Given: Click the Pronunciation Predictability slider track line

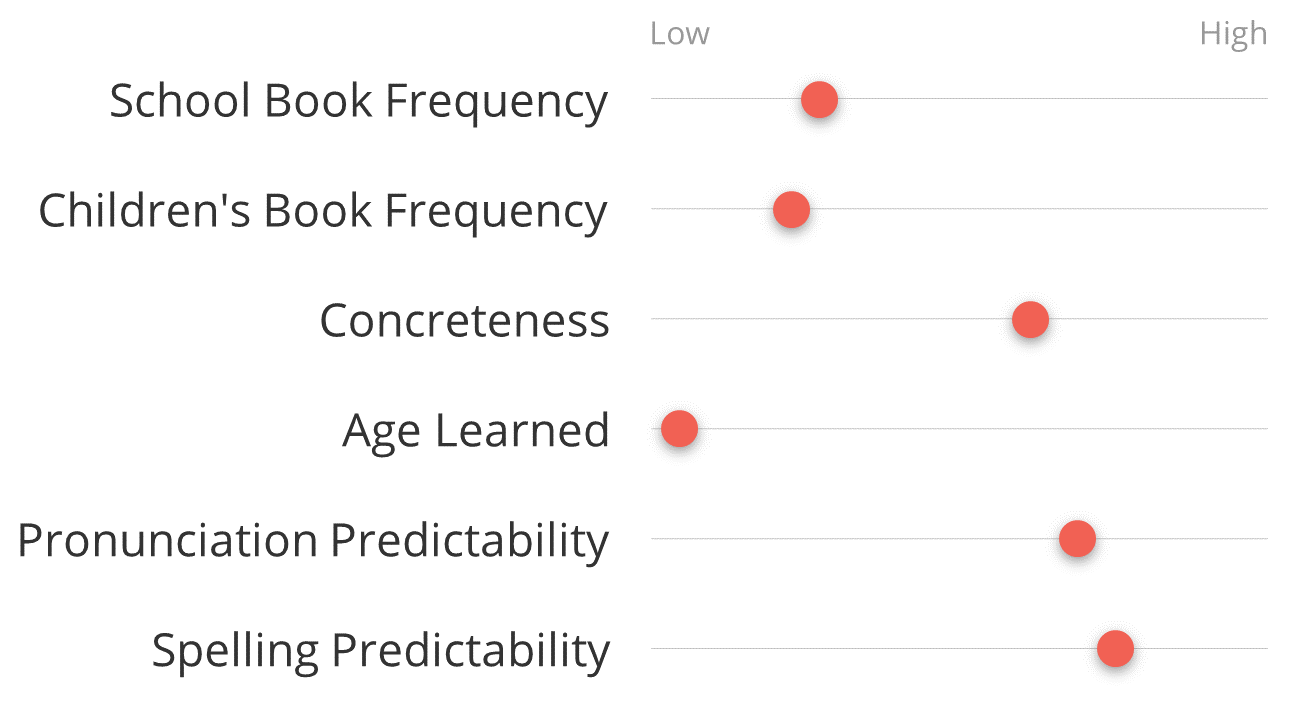Looking at the screenshot, I should 959,539.
